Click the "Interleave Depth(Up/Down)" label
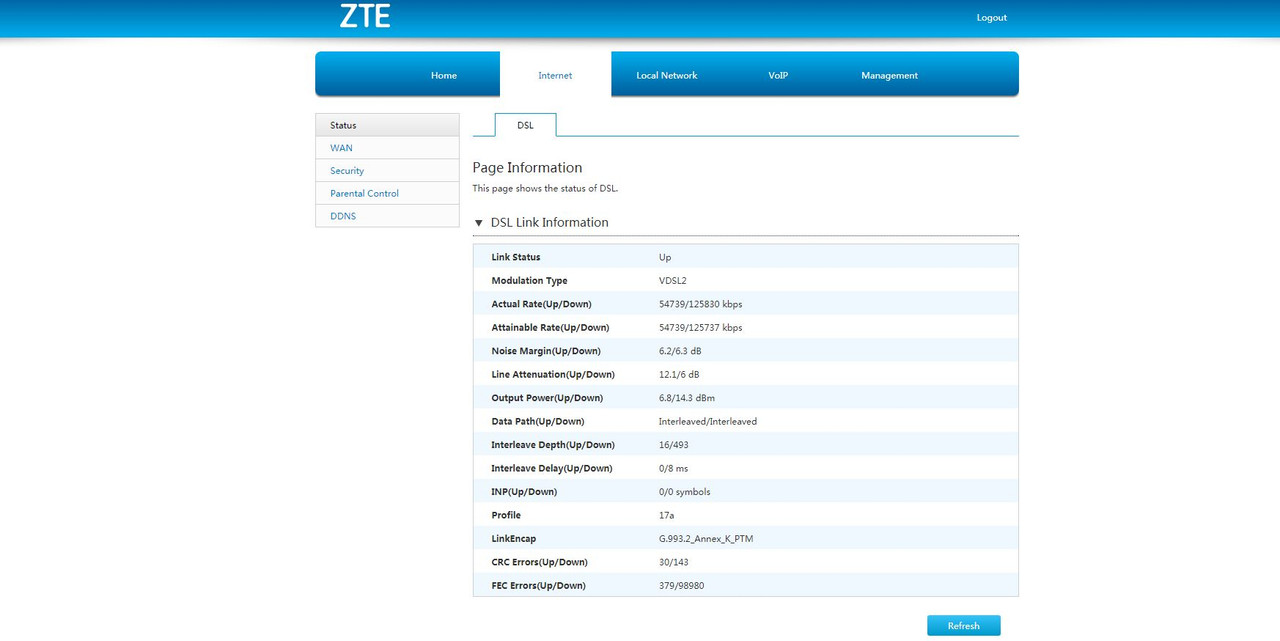This screenshot has height=641, width=1280. tap(553, 445)
